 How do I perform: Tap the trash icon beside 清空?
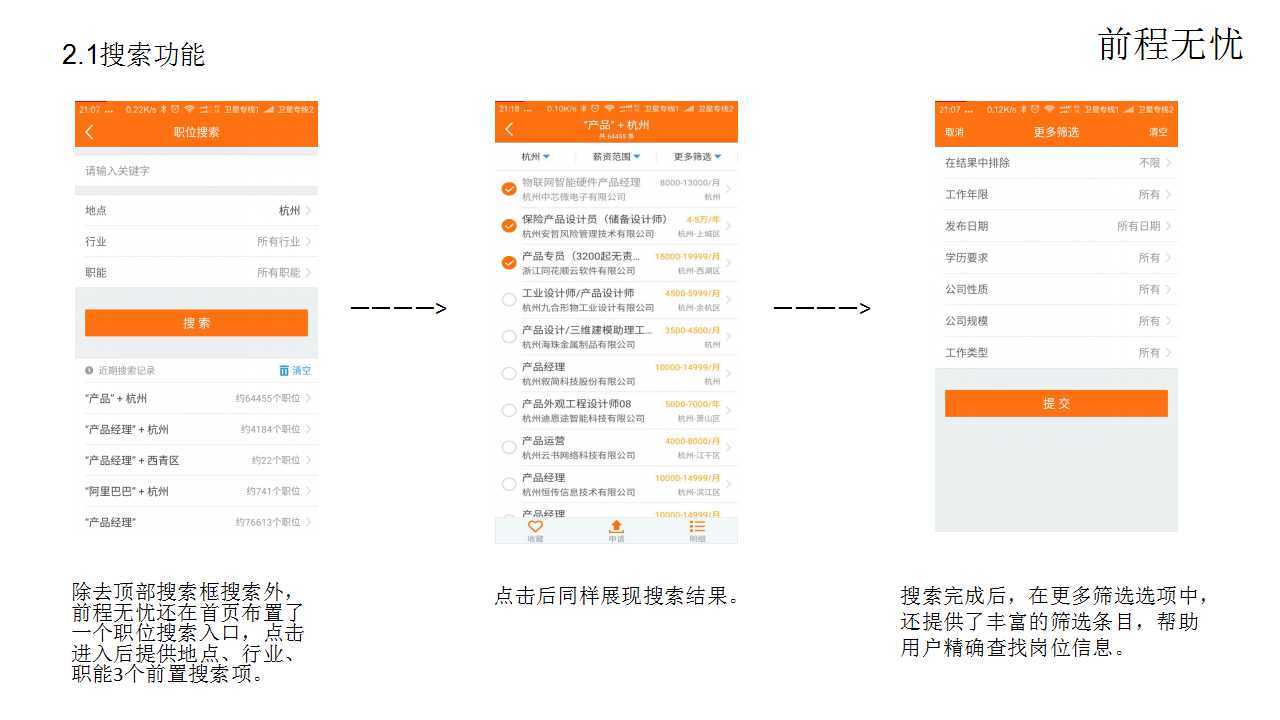[x=284, y=370]
